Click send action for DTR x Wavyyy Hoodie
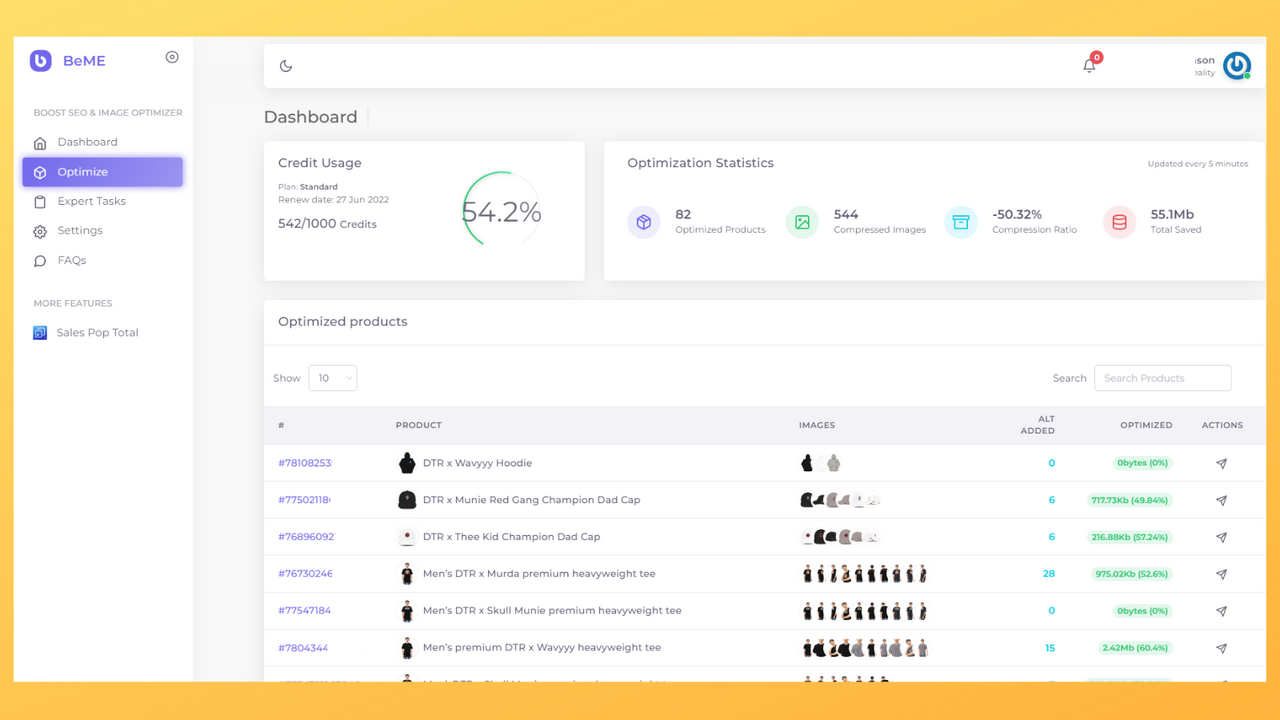 pos(1221,464)
